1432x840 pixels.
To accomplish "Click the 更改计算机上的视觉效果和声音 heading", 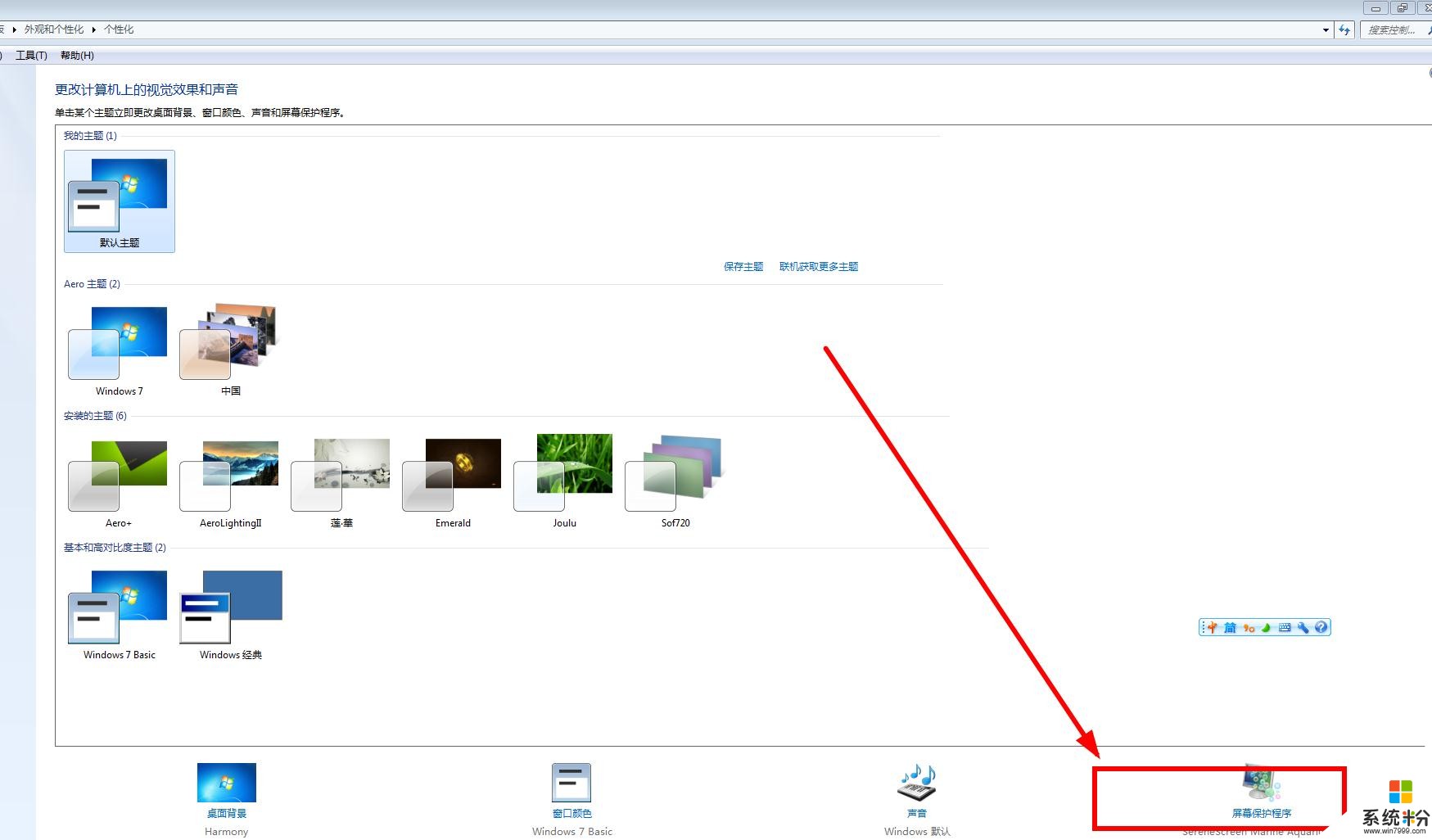I will pyautogui.click(x=147, y=90).
